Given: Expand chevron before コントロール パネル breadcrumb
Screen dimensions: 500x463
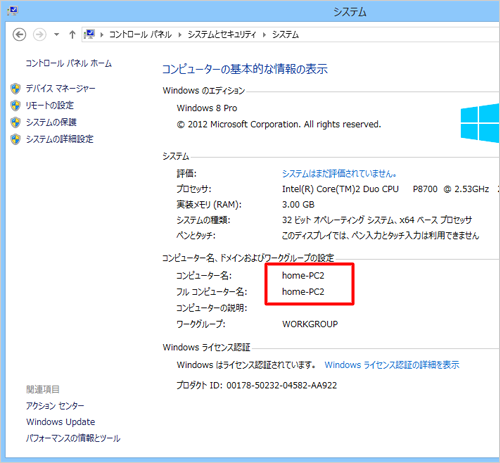Looking at the screenshot, I should [102, 35].
